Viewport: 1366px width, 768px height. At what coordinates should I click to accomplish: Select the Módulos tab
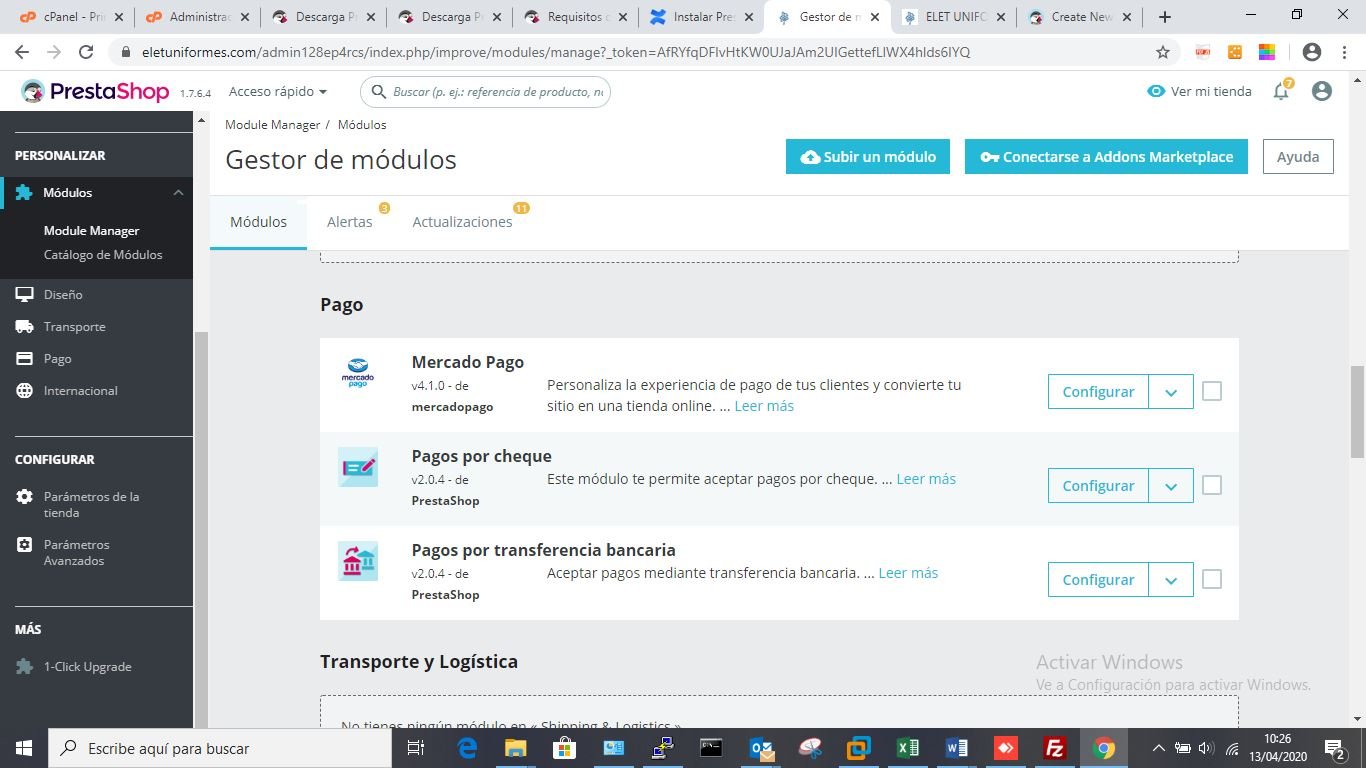point(258,222)
